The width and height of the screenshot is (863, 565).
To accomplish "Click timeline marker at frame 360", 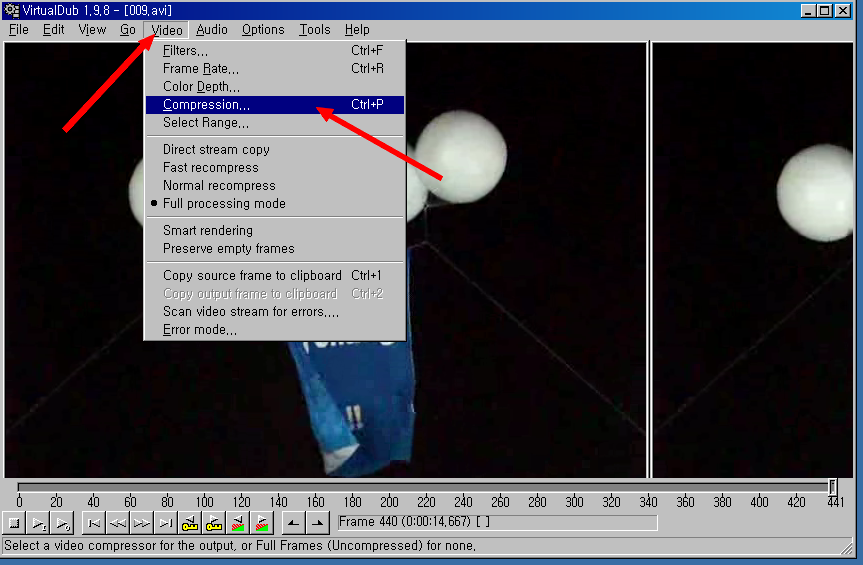I will 685,502.
